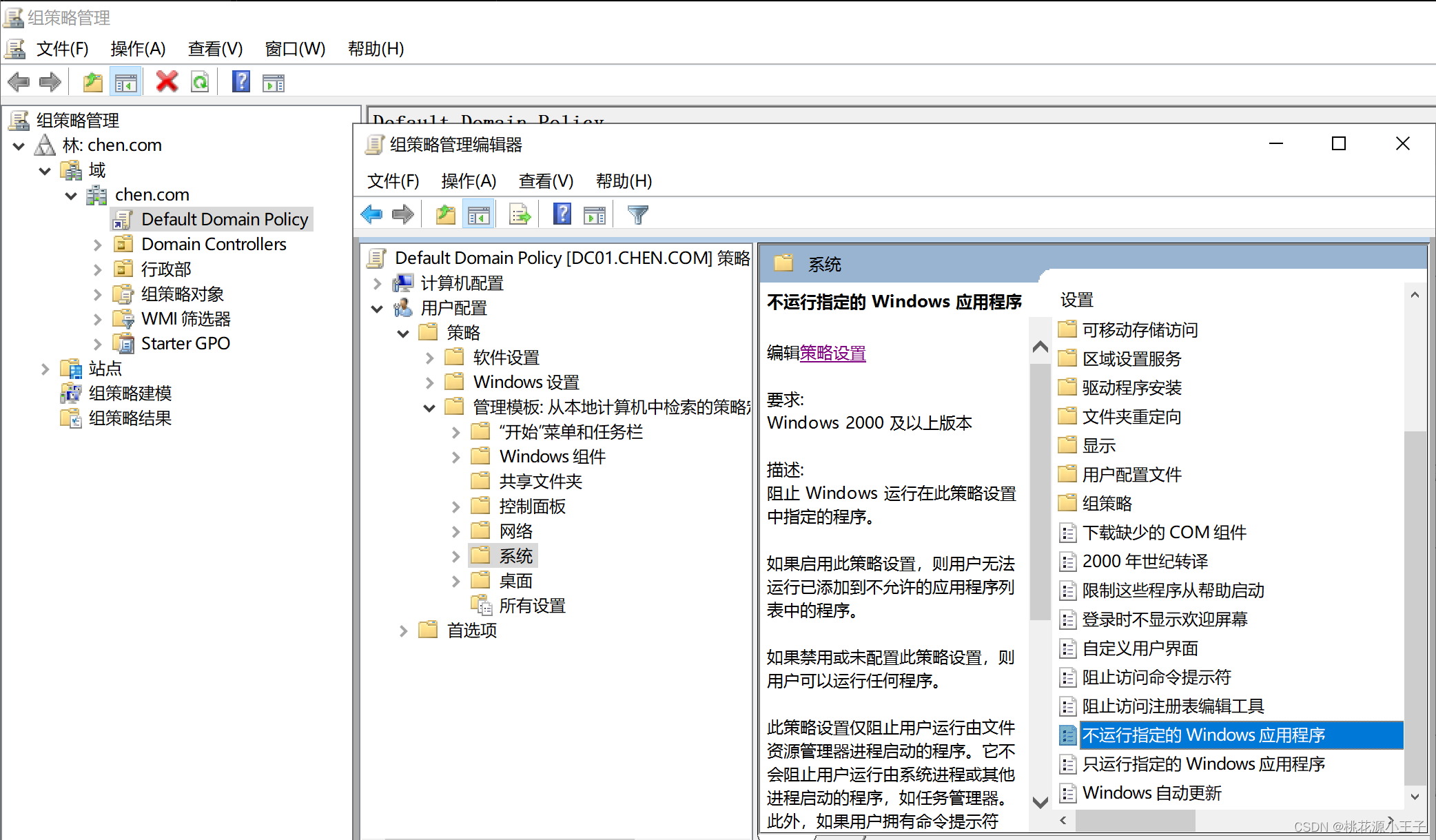
Task: Click the 策略设置 hyperlink
Action: [832, 354]
